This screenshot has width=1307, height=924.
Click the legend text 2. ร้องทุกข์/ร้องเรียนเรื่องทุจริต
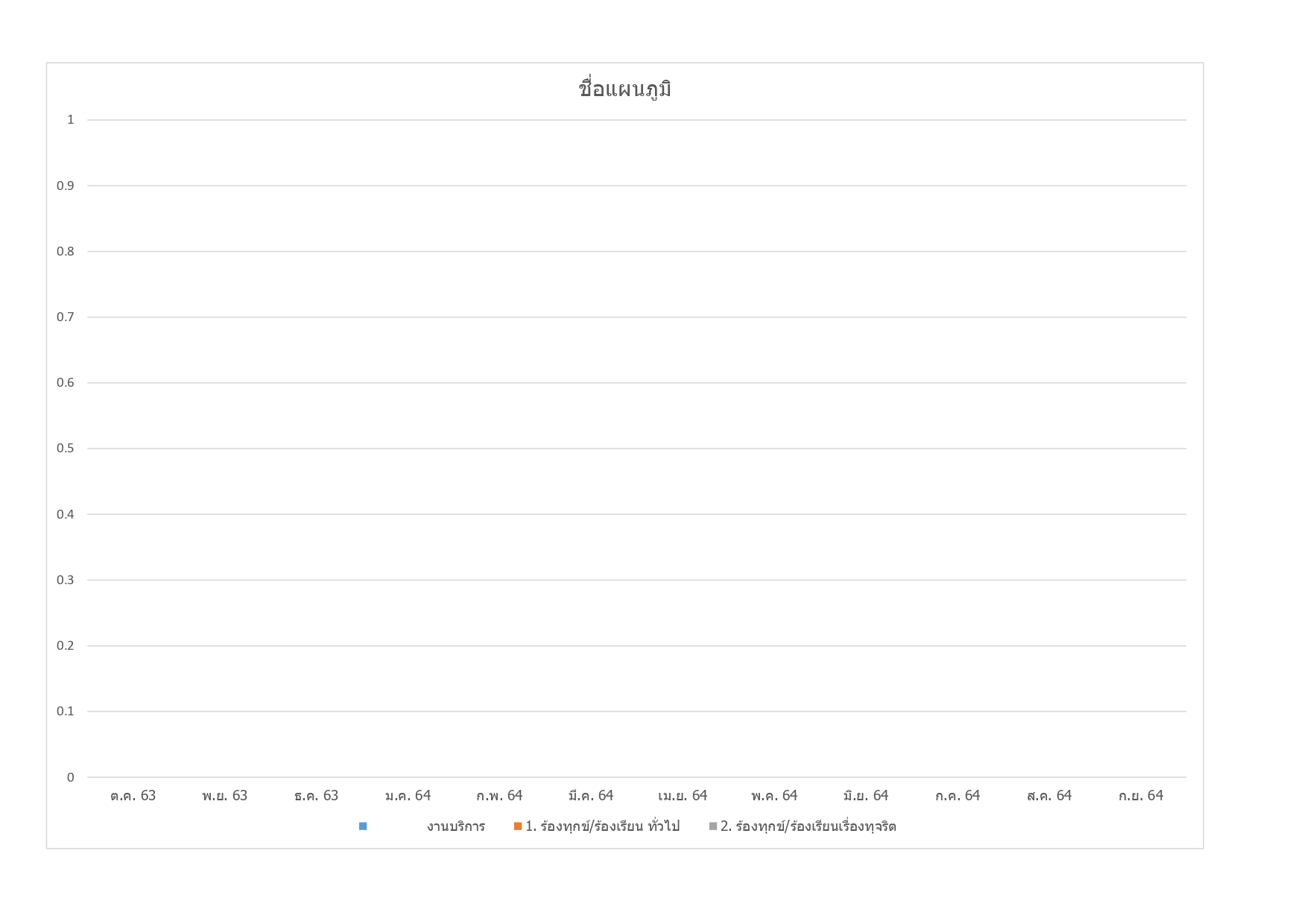808,826
